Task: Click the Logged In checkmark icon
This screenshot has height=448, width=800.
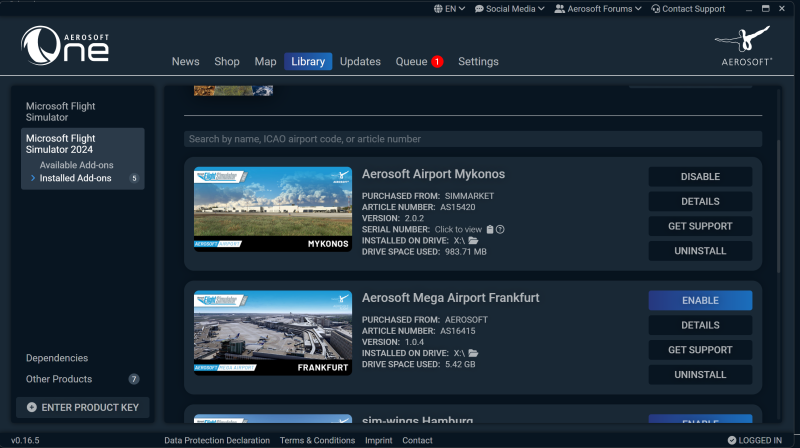Action: 732,440
